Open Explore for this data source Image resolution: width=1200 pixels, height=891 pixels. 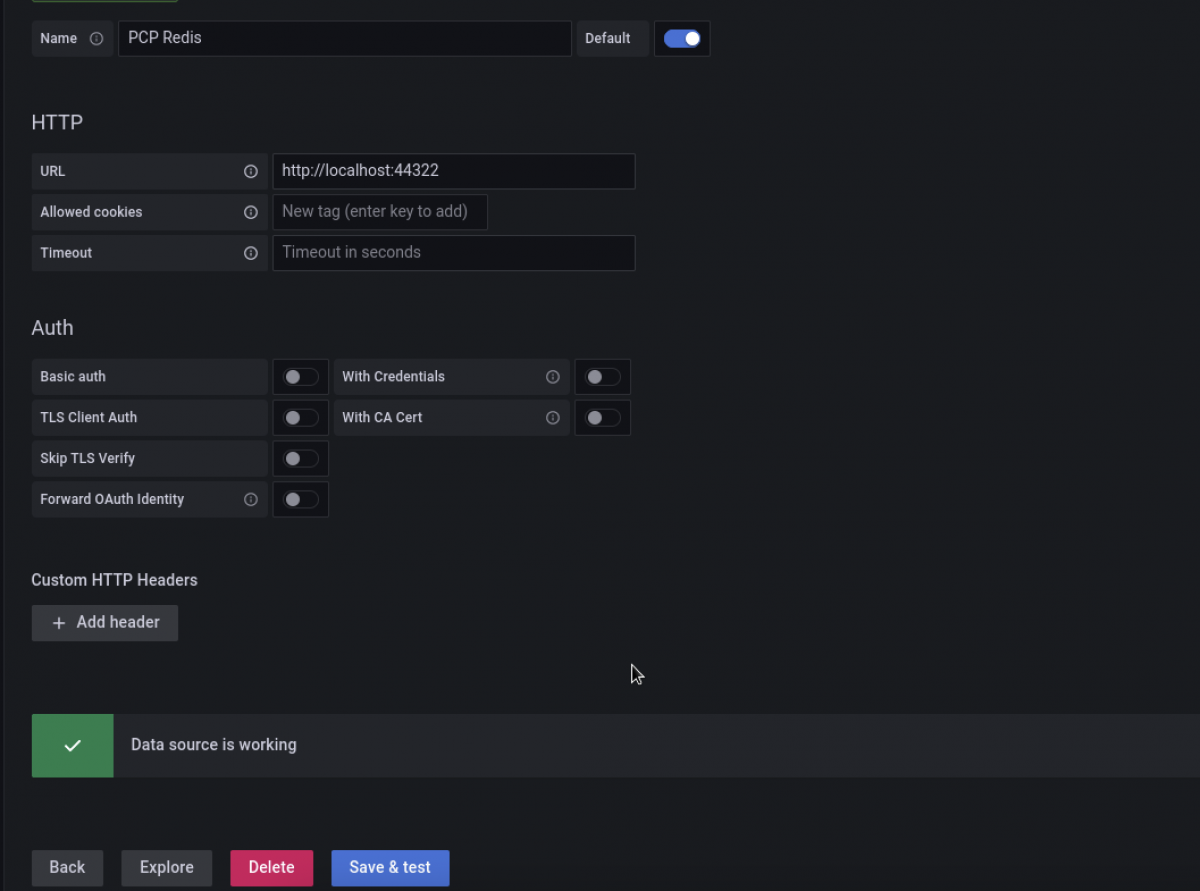pyautogui.click(x=166, y=867)
